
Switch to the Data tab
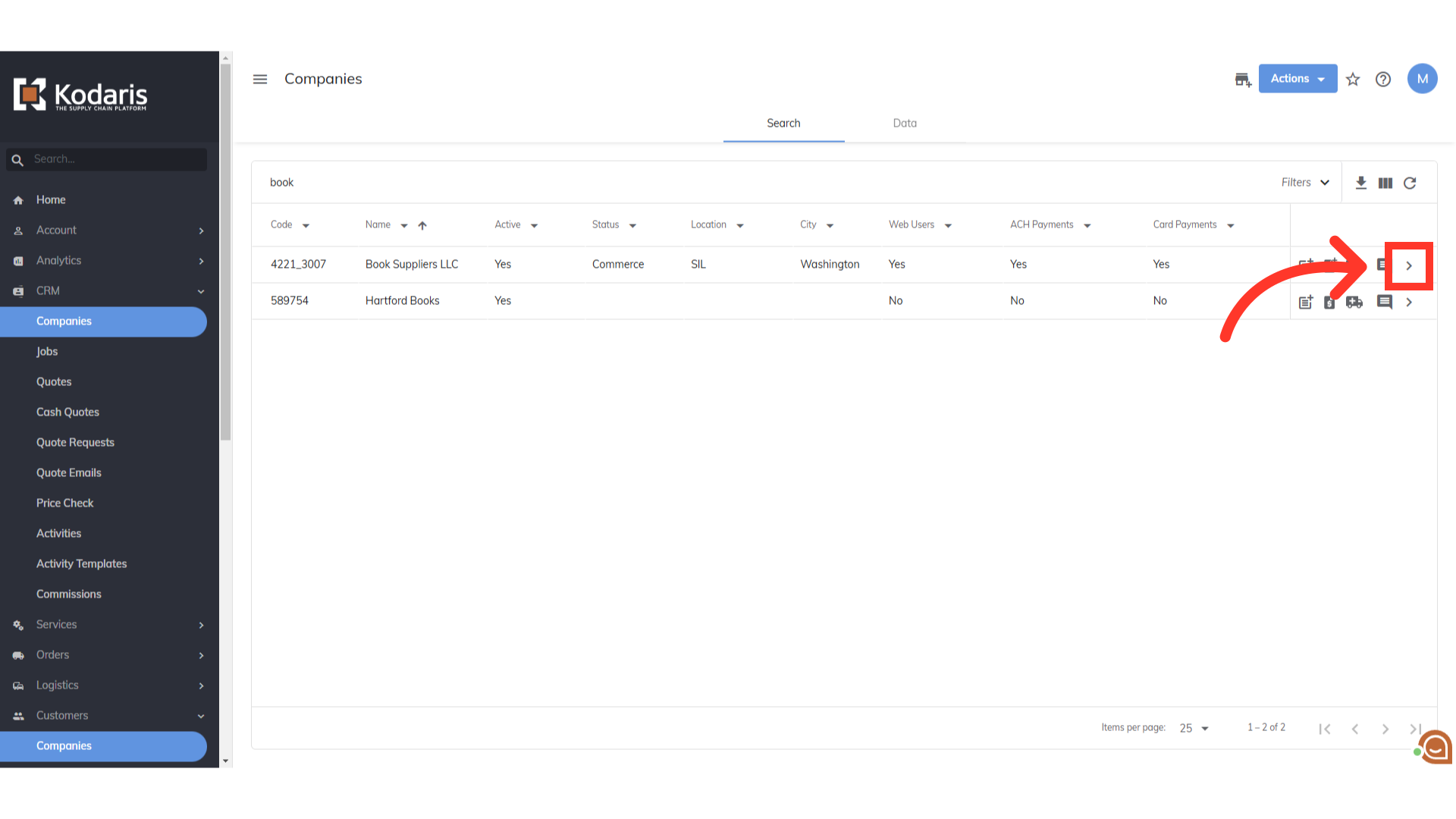(905, 124)
